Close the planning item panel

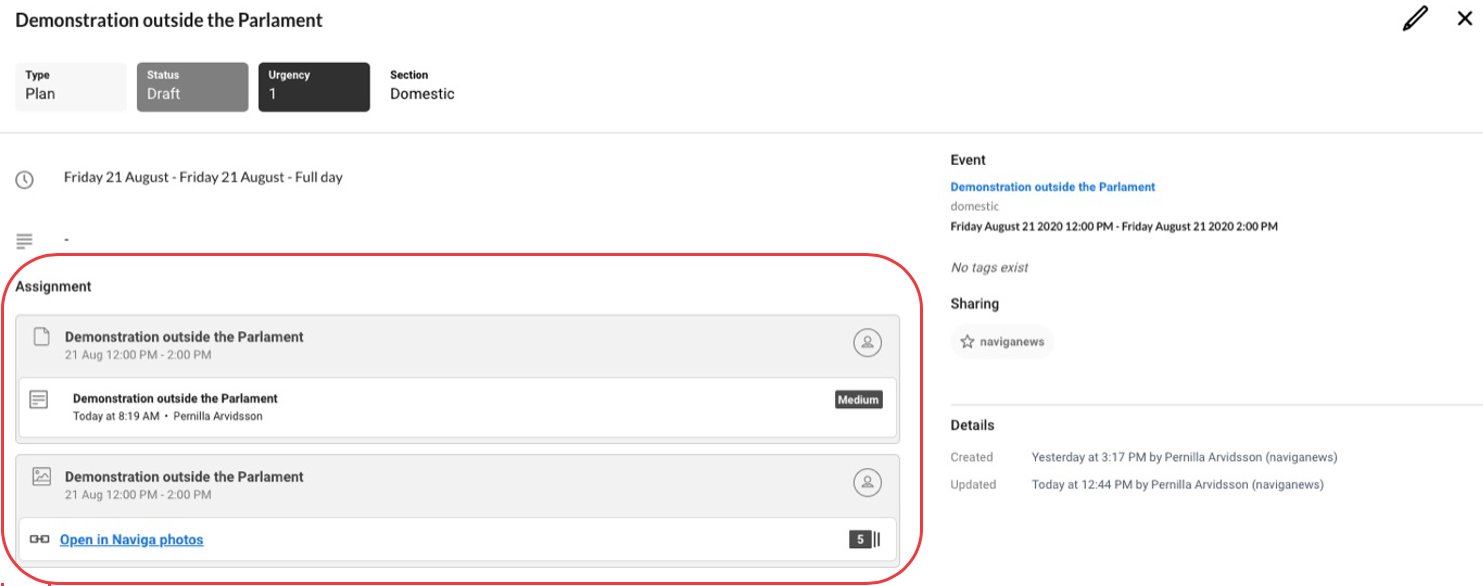point(1464,19)
